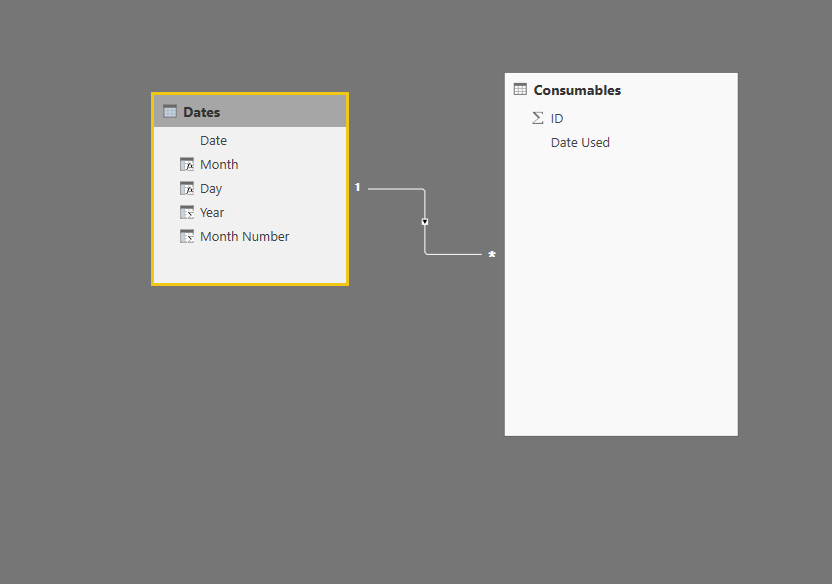Click the Dates table icon

170,111
